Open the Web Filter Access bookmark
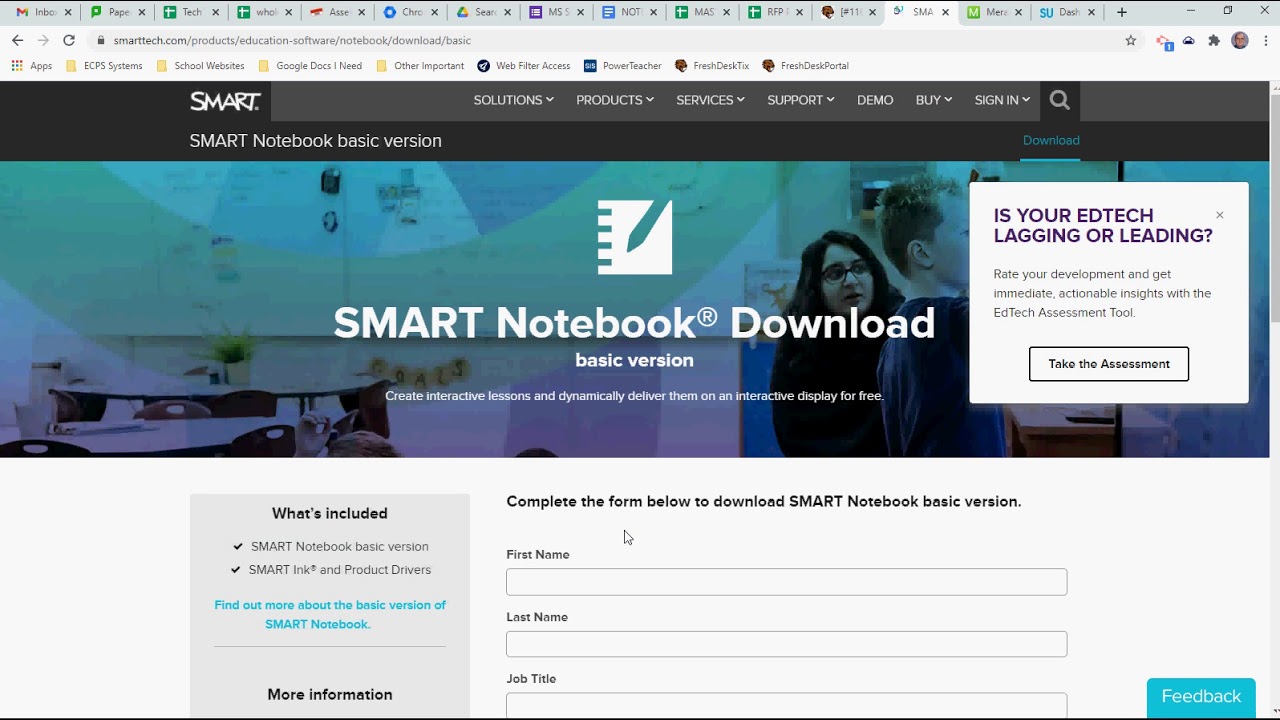Viewport: 1280px width, 720px height. pyautogui.click(x=524, y=66)
